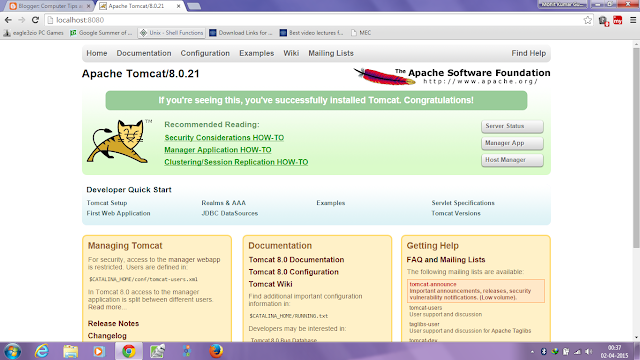Open the Best video lectures bookmark
Screen dimensions: 640x360
pyautogui.click(x=312, y=33)
